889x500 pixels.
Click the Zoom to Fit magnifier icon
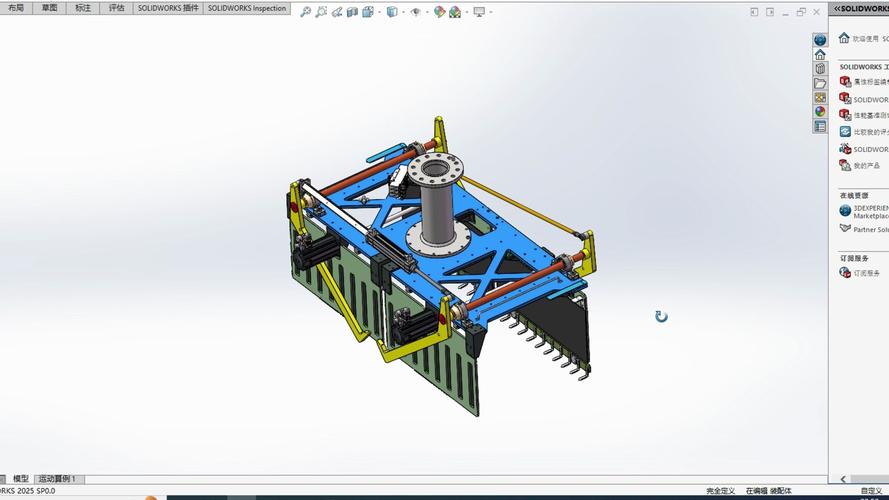(306, 11)
